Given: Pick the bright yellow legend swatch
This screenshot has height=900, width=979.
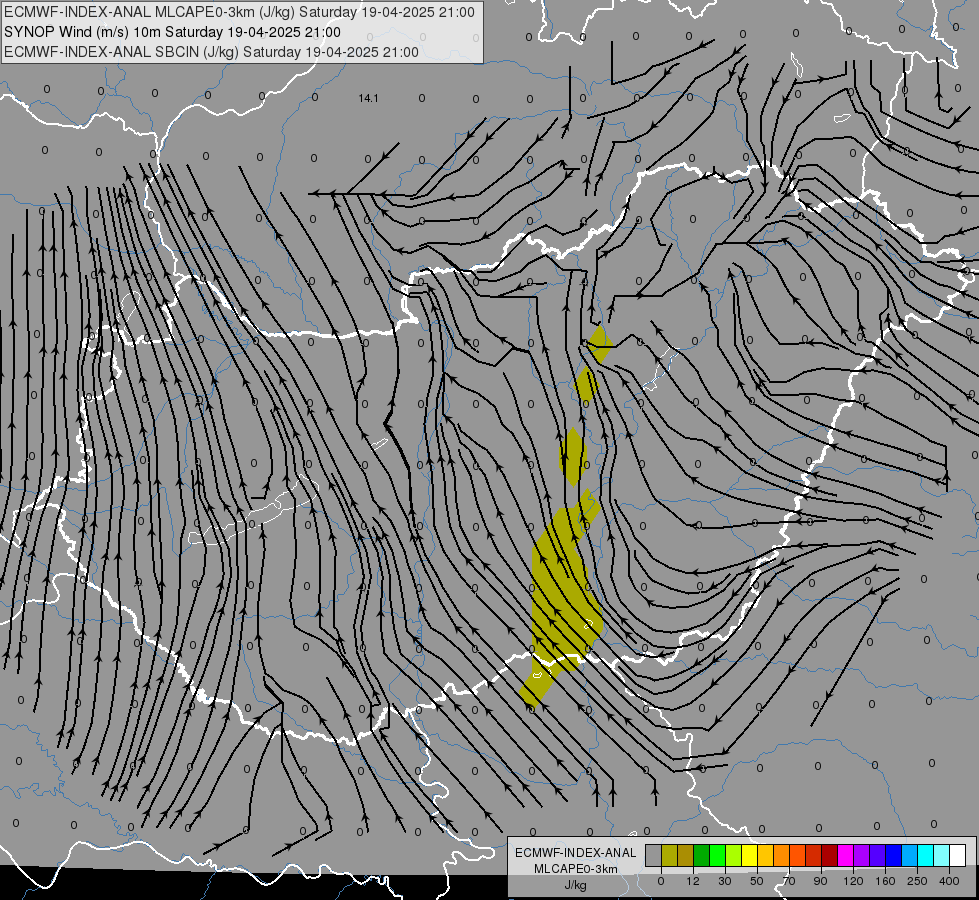Looking at the screenshot, I should (x=749, y=855).
